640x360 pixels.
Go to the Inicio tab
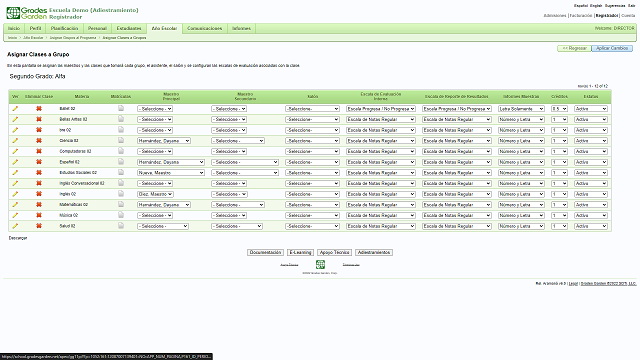tap(14, 29)
